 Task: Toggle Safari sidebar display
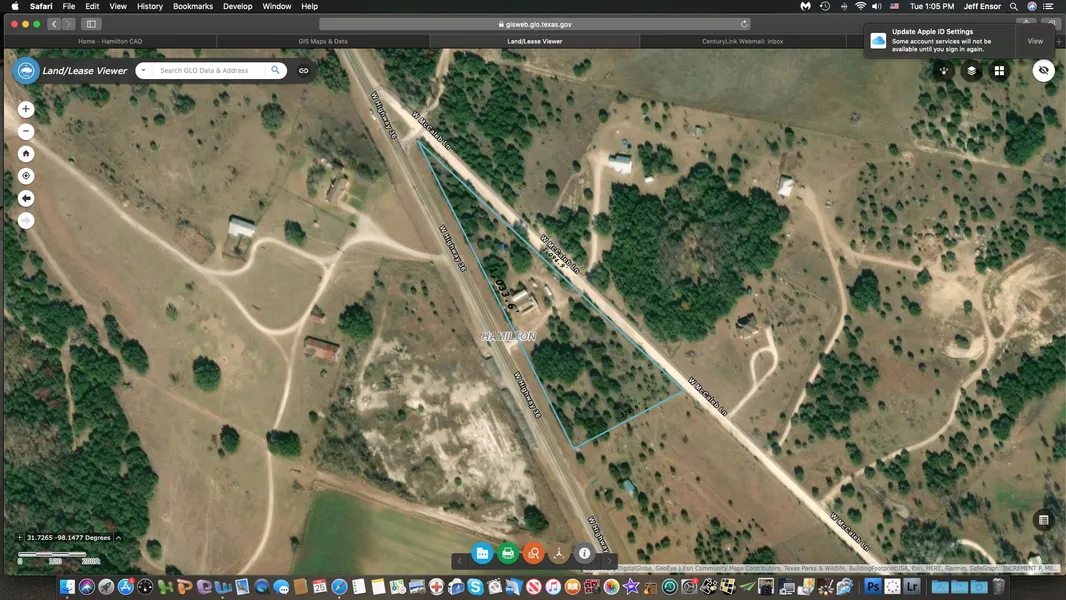pyautogui.click(x=91, y=24)
